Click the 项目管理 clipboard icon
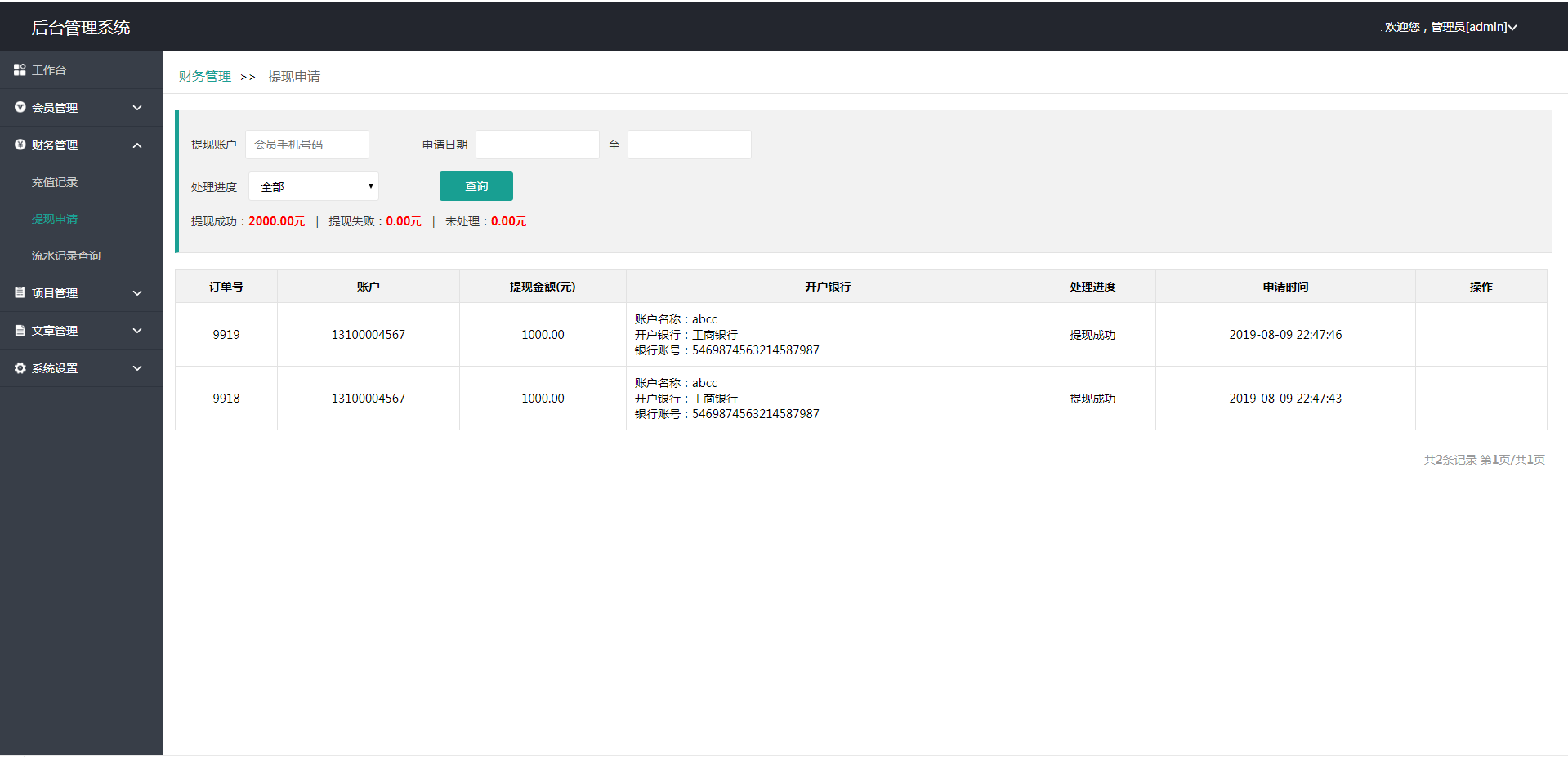 click(20, 292)
